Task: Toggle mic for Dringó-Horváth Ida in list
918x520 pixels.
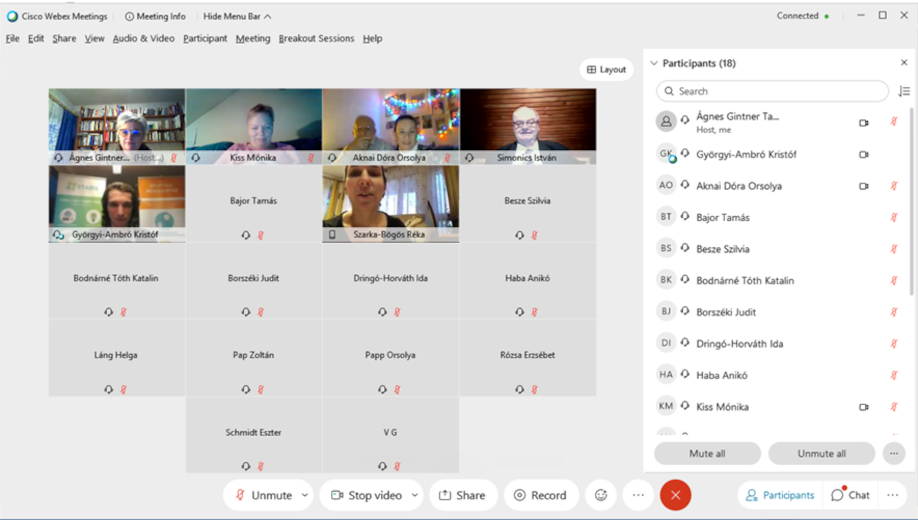Action: 894,344
